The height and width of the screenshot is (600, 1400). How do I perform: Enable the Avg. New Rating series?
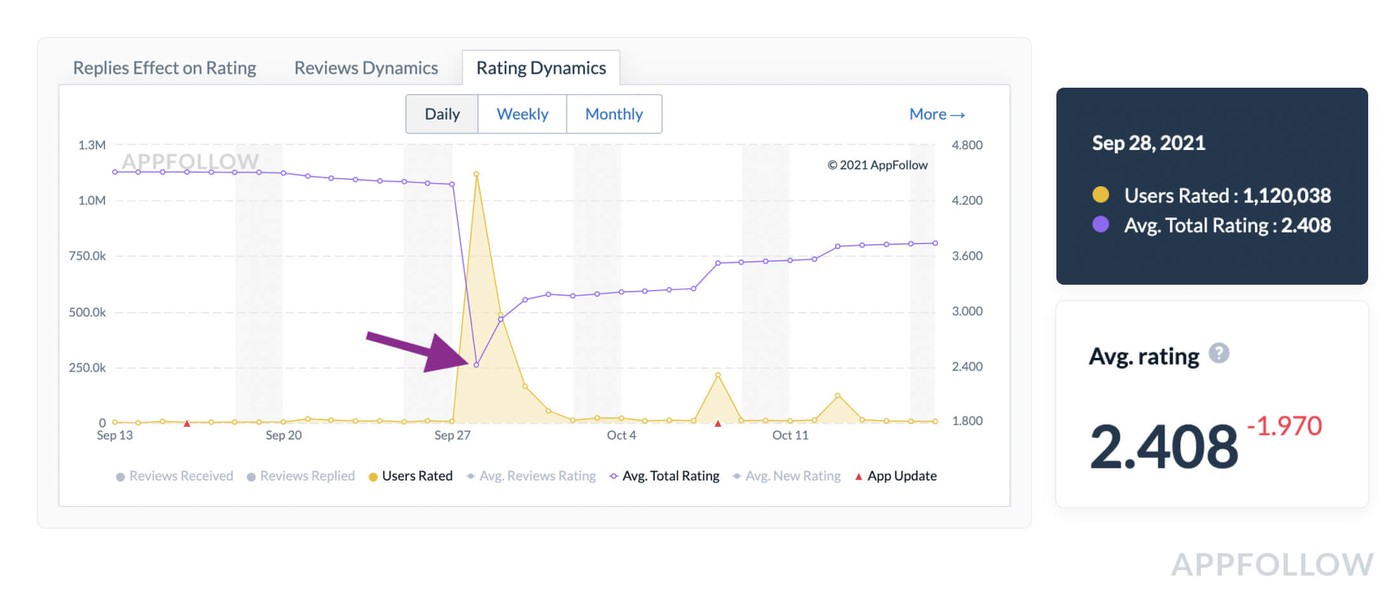[x=787, y=476]
